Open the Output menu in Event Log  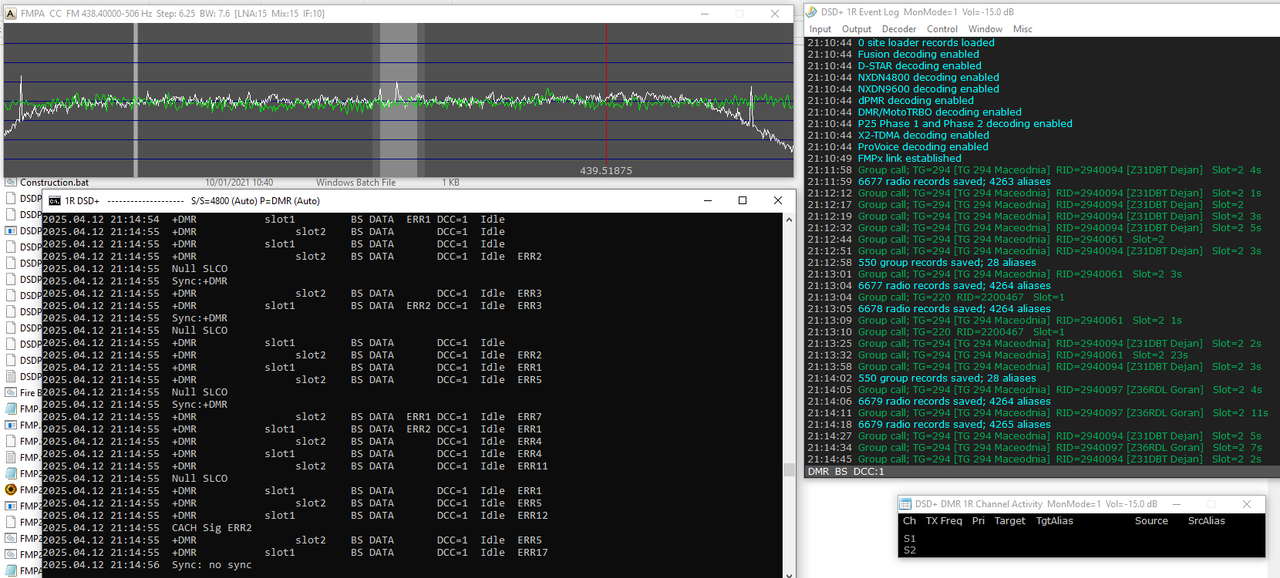[x=857, y=29]
